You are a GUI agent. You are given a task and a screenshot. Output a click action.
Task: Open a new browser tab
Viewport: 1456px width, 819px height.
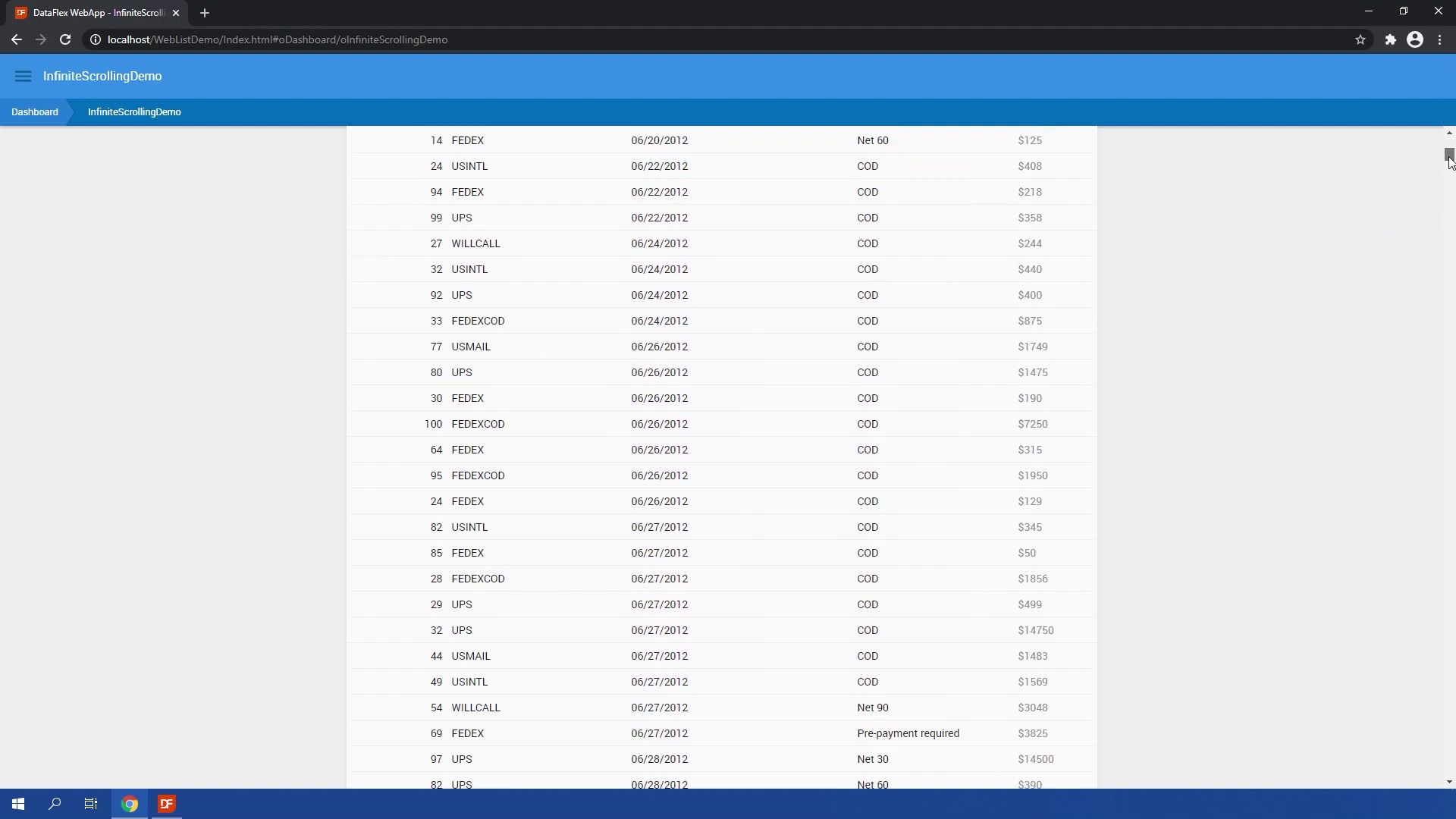pyautogui.click(x=205, y=13)
